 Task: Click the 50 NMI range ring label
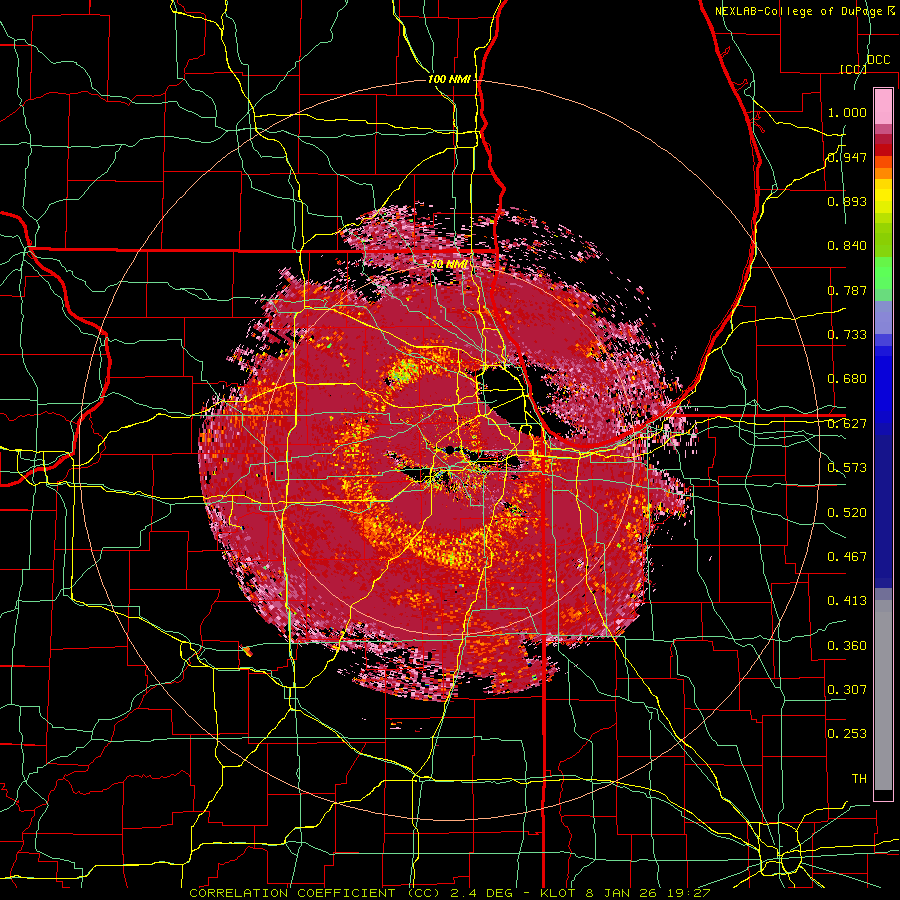tap(450, 264)
